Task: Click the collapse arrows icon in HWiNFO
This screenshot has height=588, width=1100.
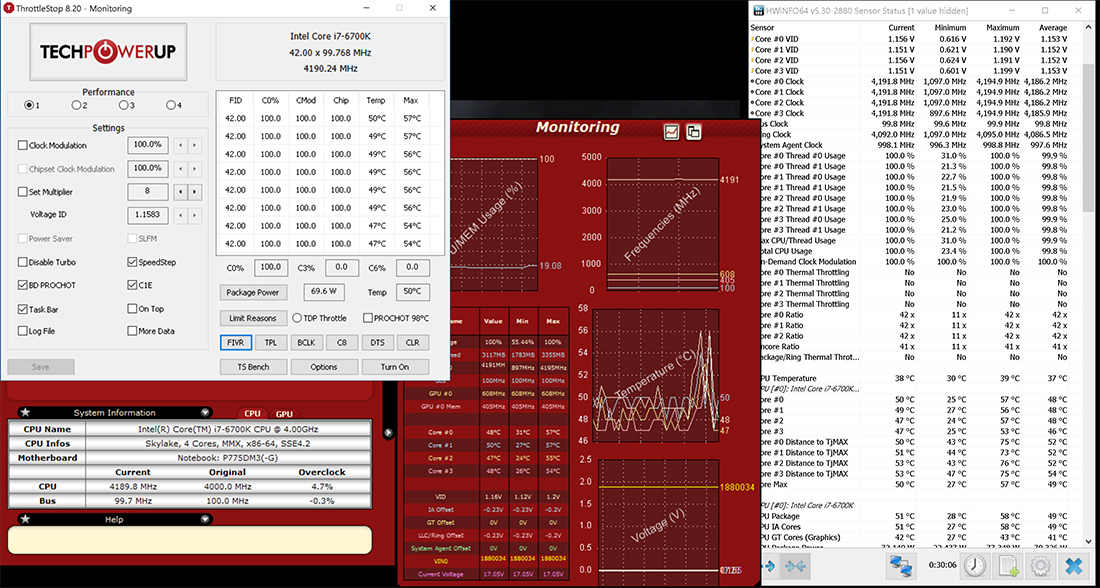Action: [x=797, y=566]
